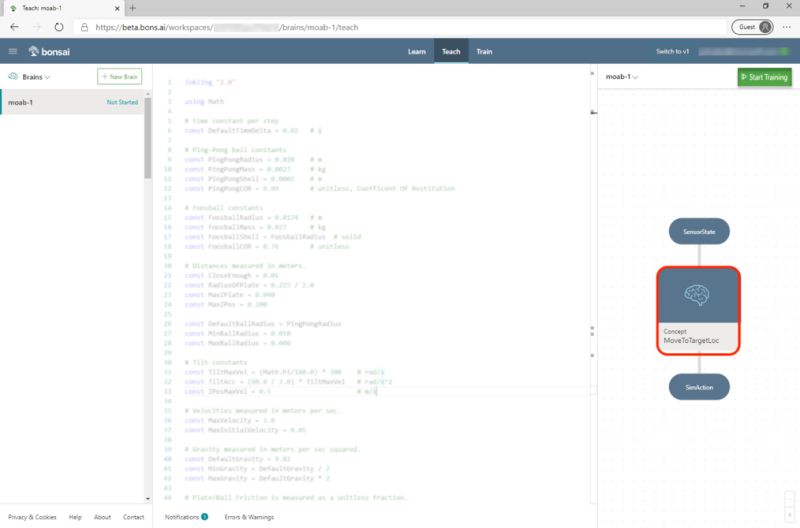Click the address bar URL
Screen dimensions: 800x528
pos(227,27)
